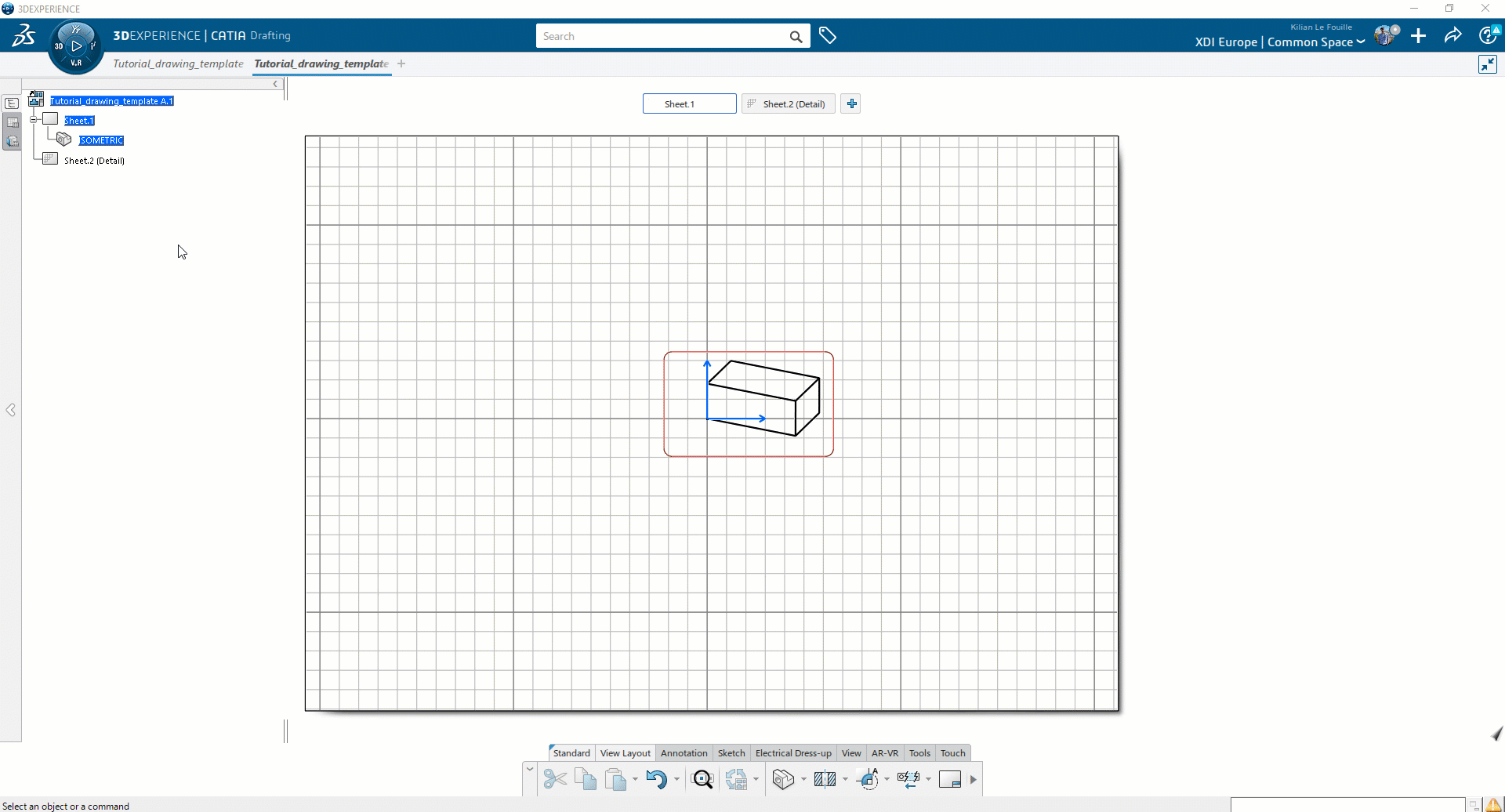Click the 3D play compass at top left
1505x812 pixels.
(x=75, y=45)
